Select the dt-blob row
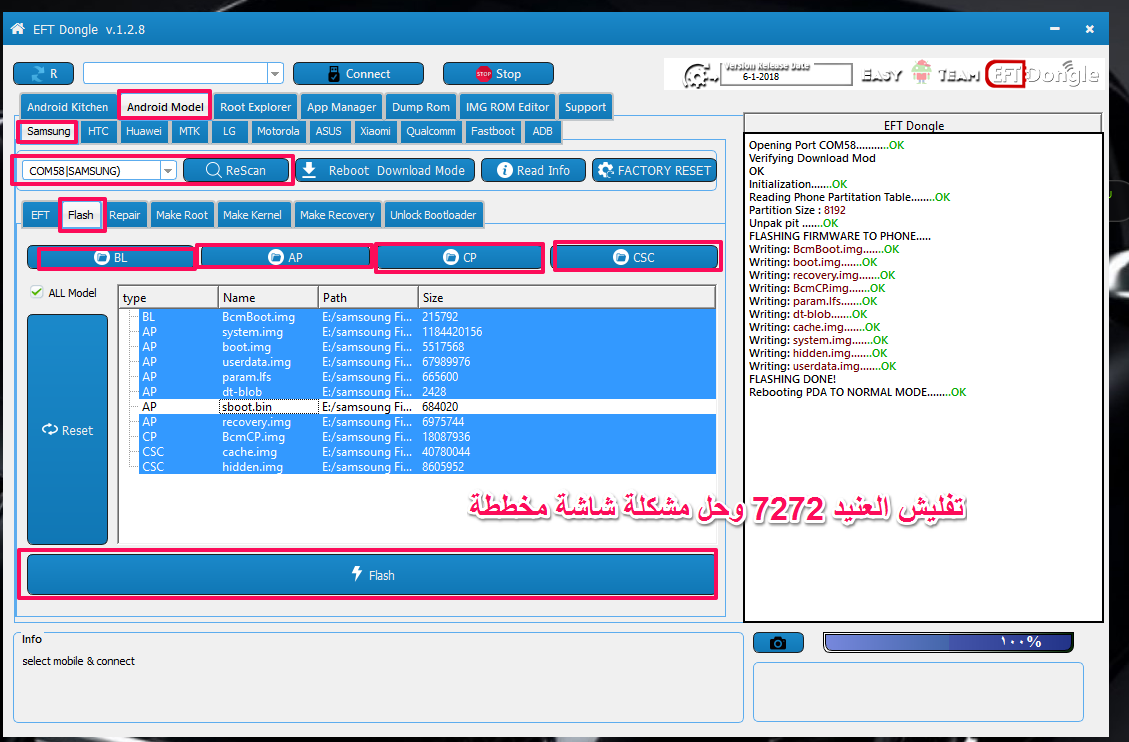Viewport: 1129px width, 742px height. pos(427,392)
